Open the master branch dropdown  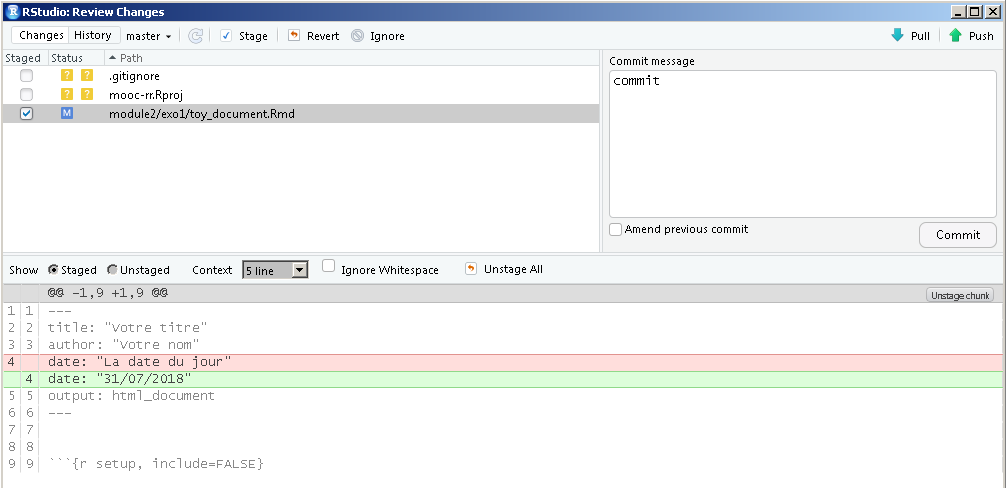[x=148, y=36]
